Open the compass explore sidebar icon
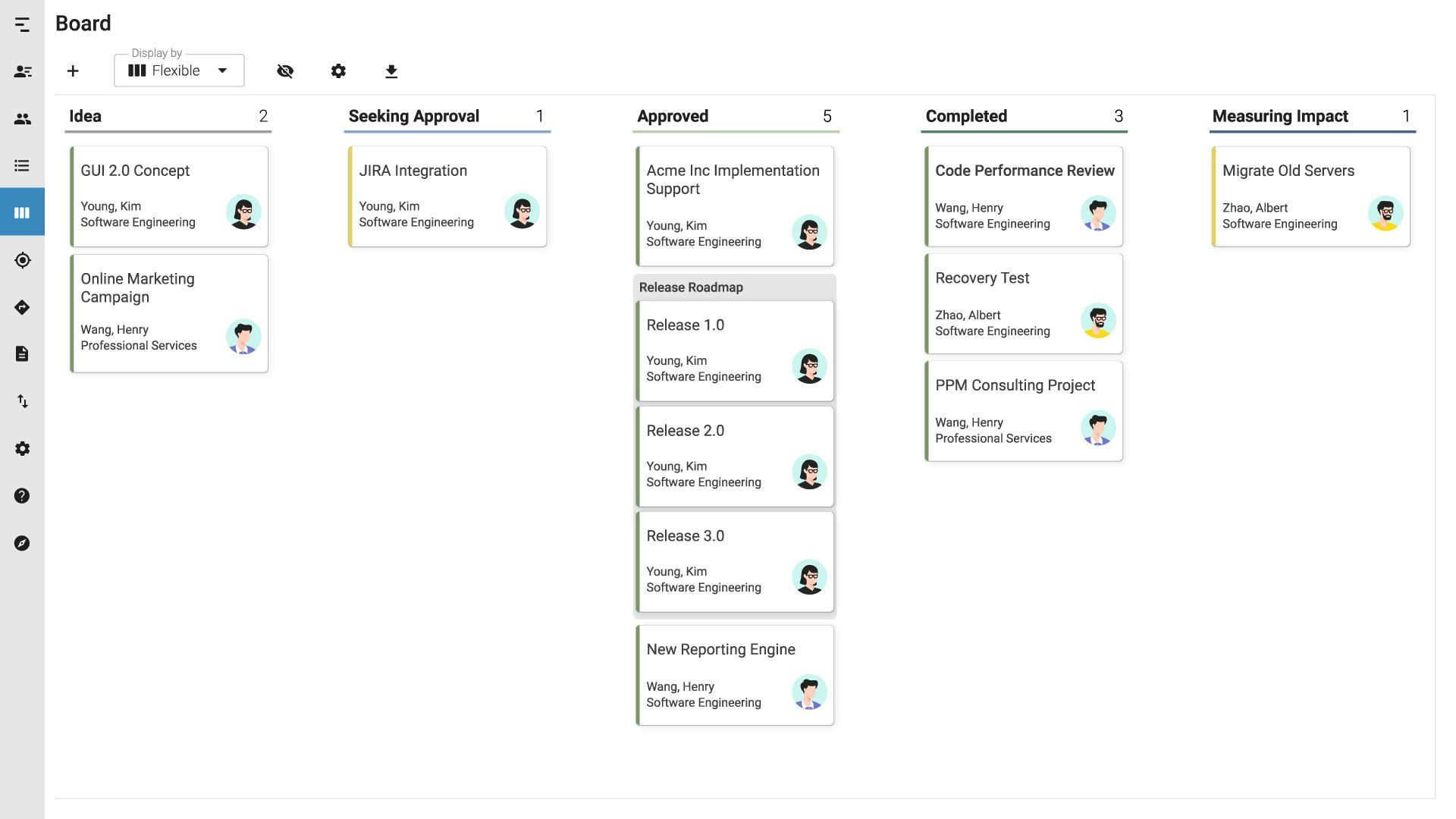This screenshot has height=819, width=1456. 22,543
